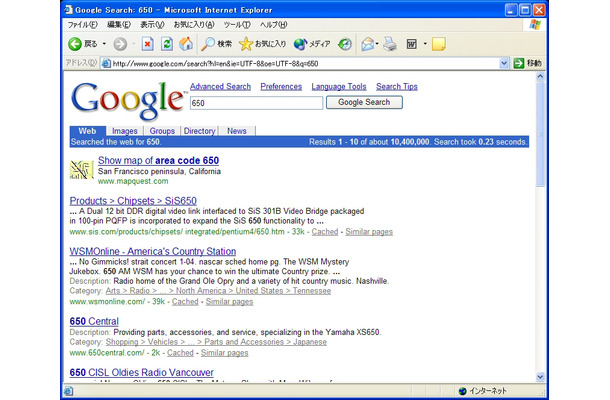Click the Edit with Word toolbar icon
Viewport: 610px width, 400px height.
coord(412,44)
